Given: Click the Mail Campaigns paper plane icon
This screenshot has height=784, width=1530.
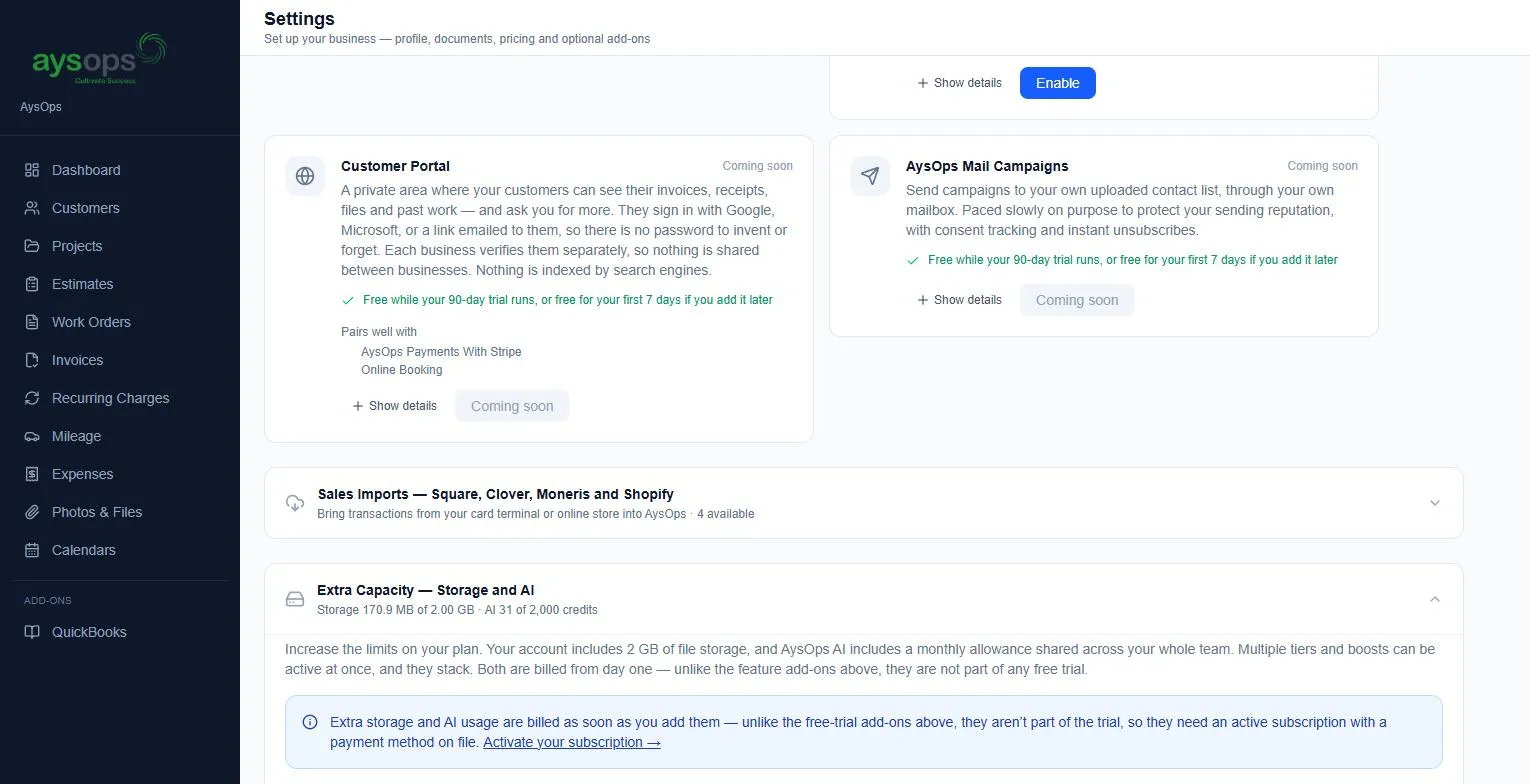Looking at the screenshot, I should pos(870,176).
